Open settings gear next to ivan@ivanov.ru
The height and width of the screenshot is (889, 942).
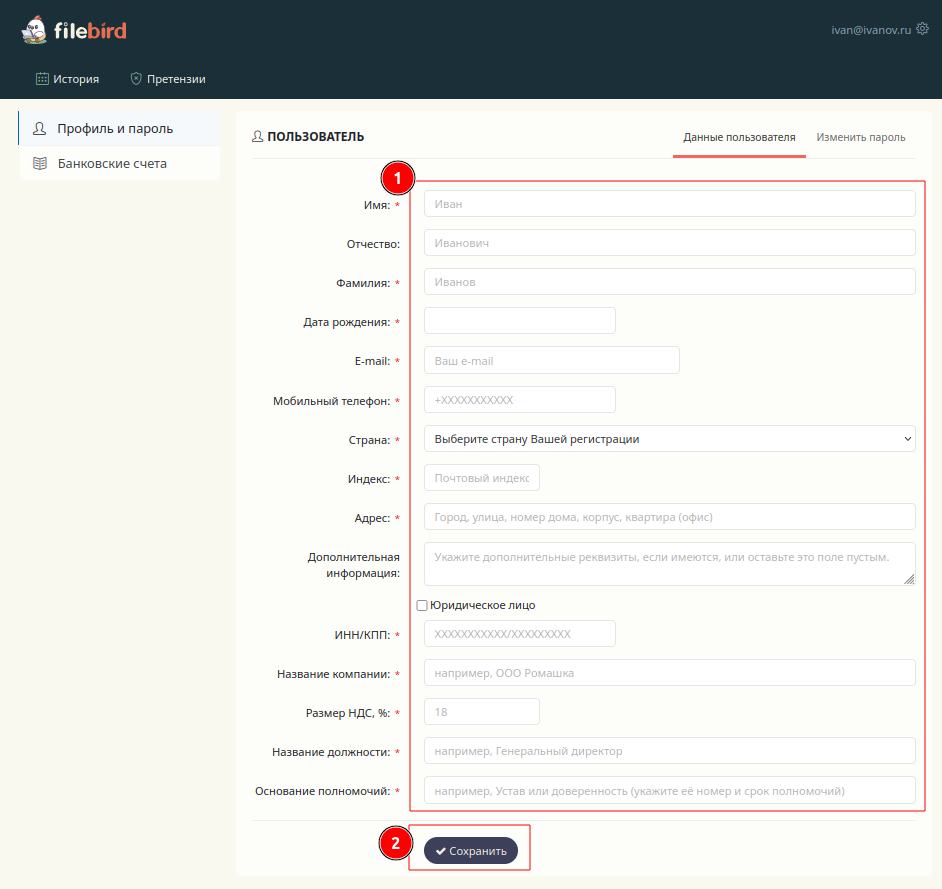point(922,30)
